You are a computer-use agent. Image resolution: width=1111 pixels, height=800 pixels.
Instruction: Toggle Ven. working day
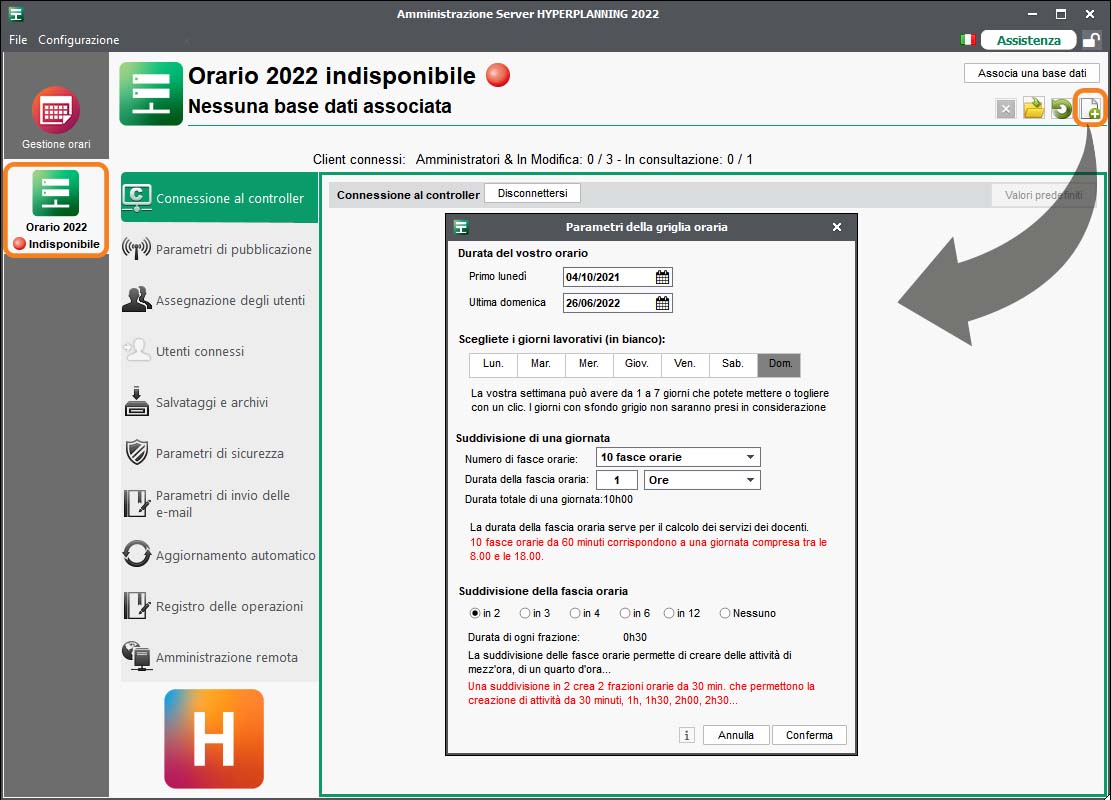[x=684, y=364]
